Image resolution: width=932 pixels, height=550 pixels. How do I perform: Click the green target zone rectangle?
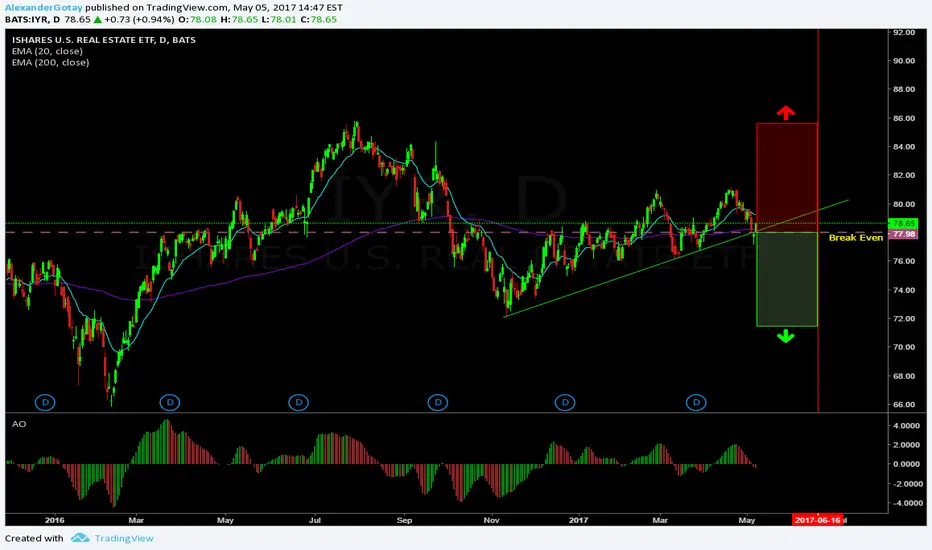point(787,279)
